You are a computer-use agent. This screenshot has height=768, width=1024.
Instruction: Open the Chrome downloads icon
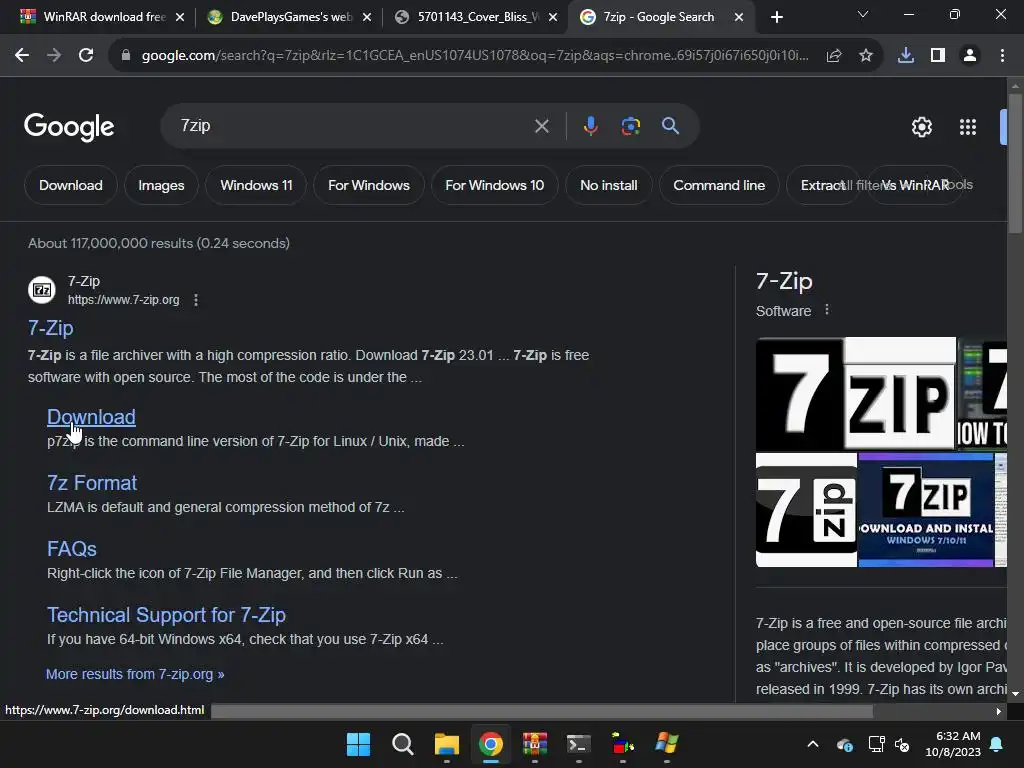(x=906, y=56)
